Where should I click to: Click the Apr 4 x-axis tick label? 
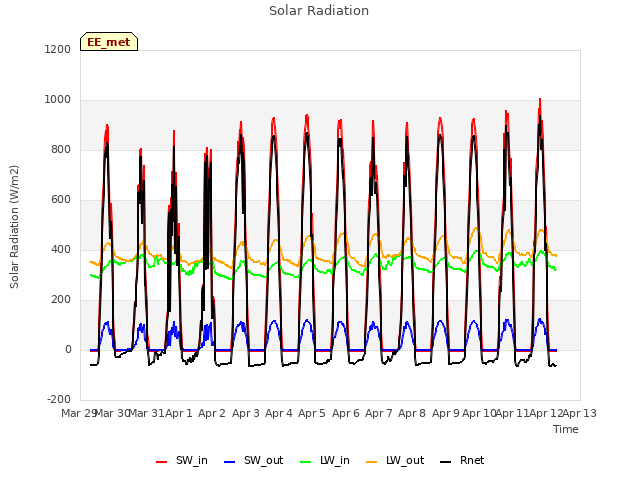pos(279,413)
